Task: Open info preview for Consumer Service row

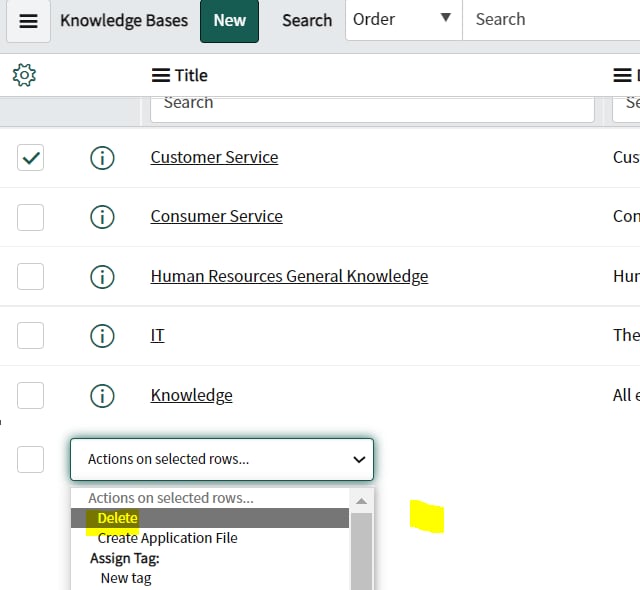Action: pyautogui.click(x=102, y=216)
